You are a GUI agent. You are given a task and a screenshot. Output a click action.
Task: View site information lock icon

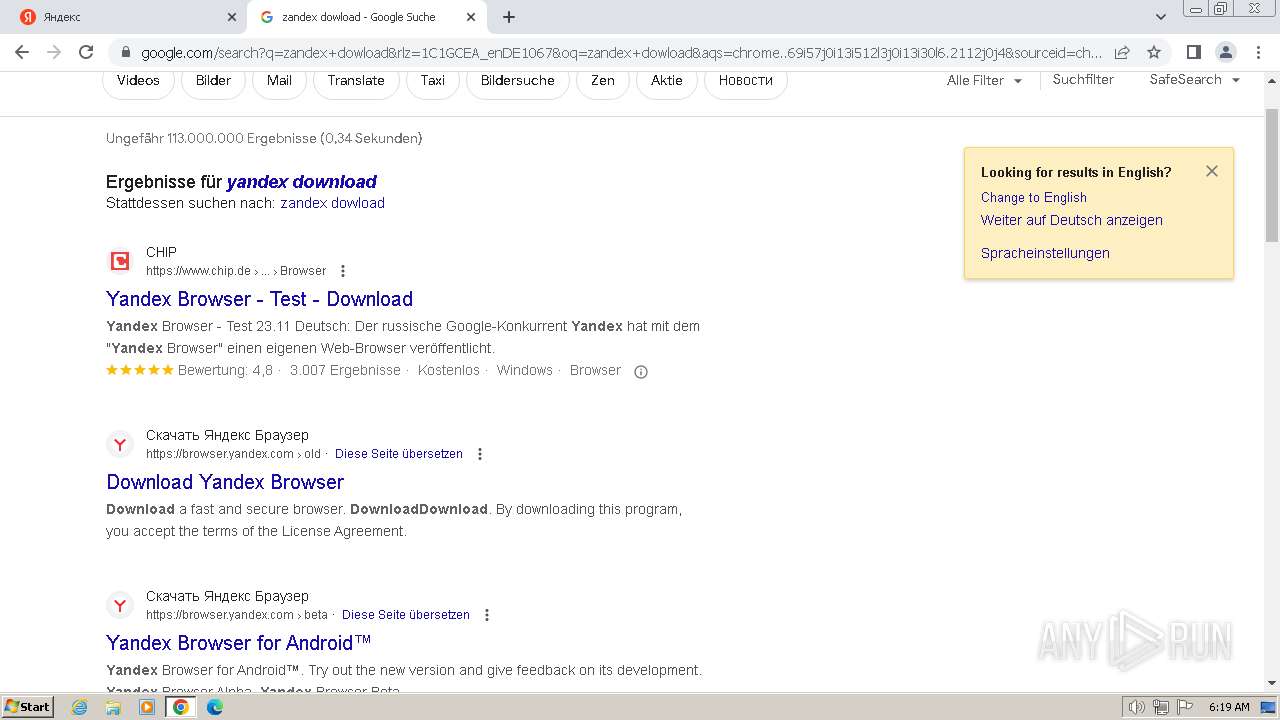(125, 52)
